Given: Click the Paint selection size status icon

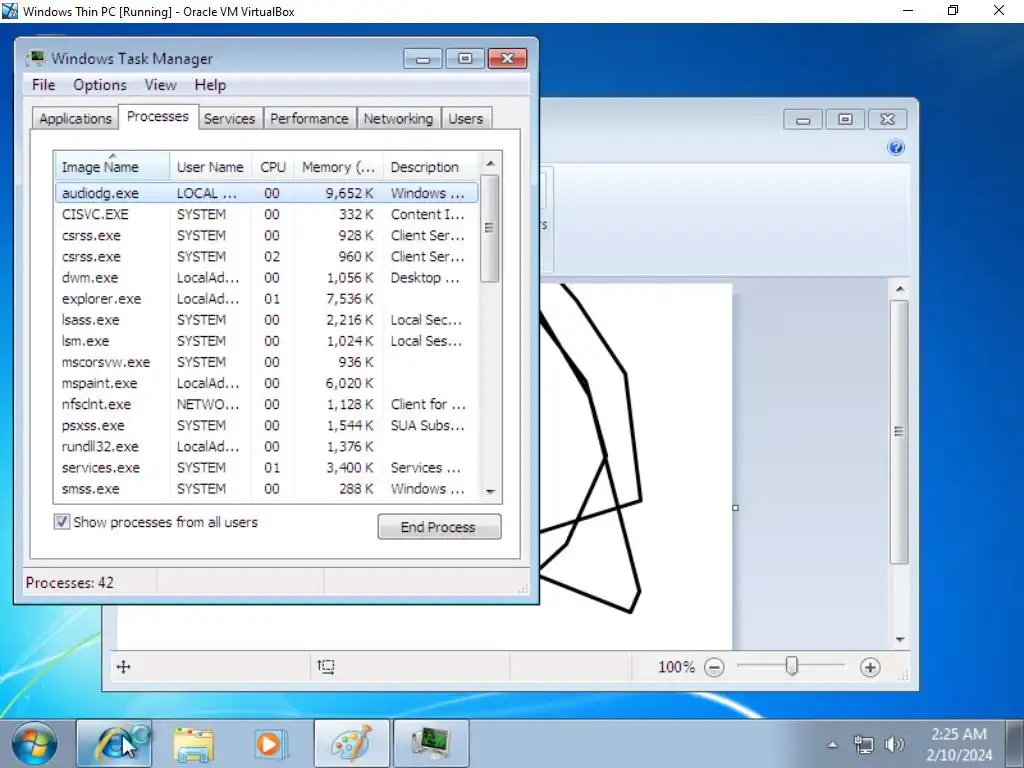Looking at the screenshot, I should point(326,667).
